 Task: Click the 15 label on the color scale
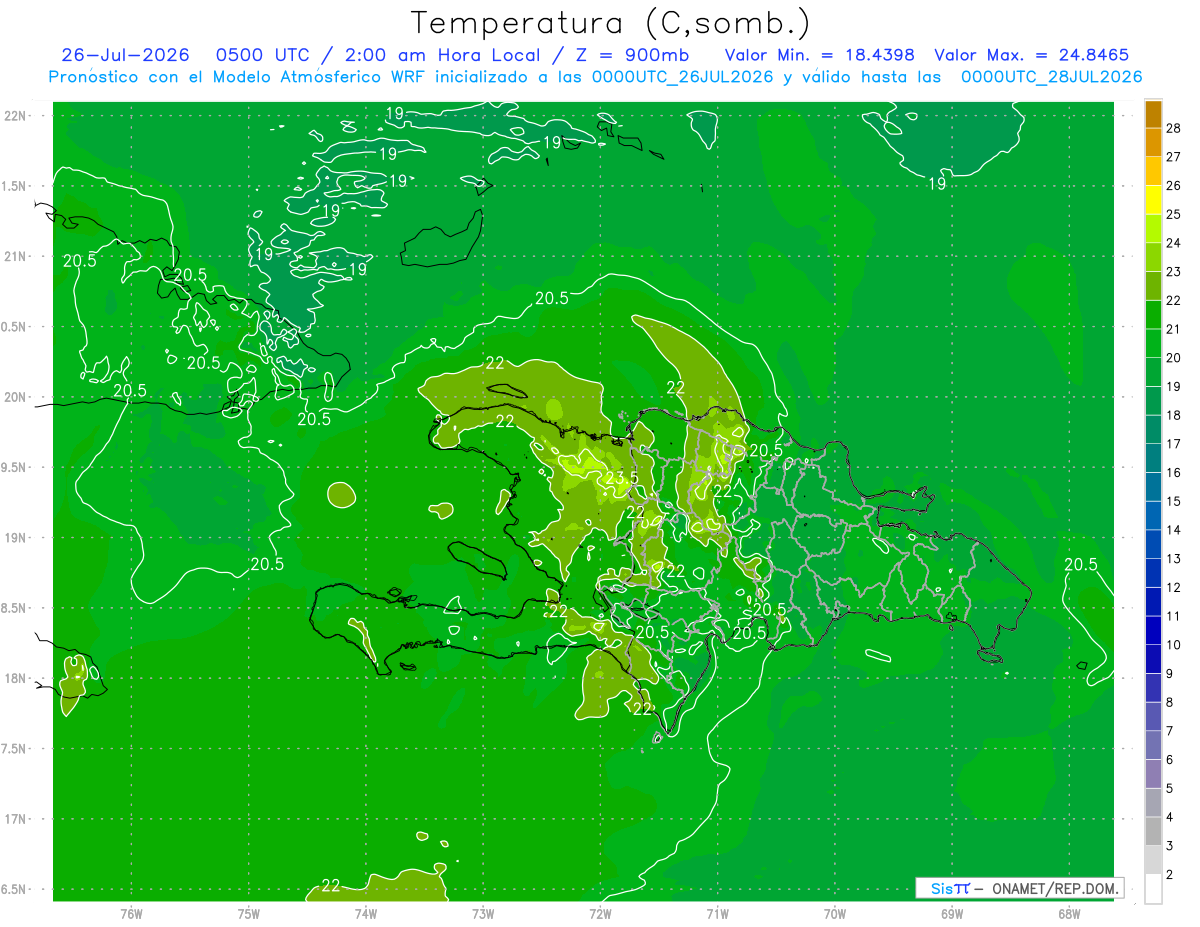[x=1174, y=501]
